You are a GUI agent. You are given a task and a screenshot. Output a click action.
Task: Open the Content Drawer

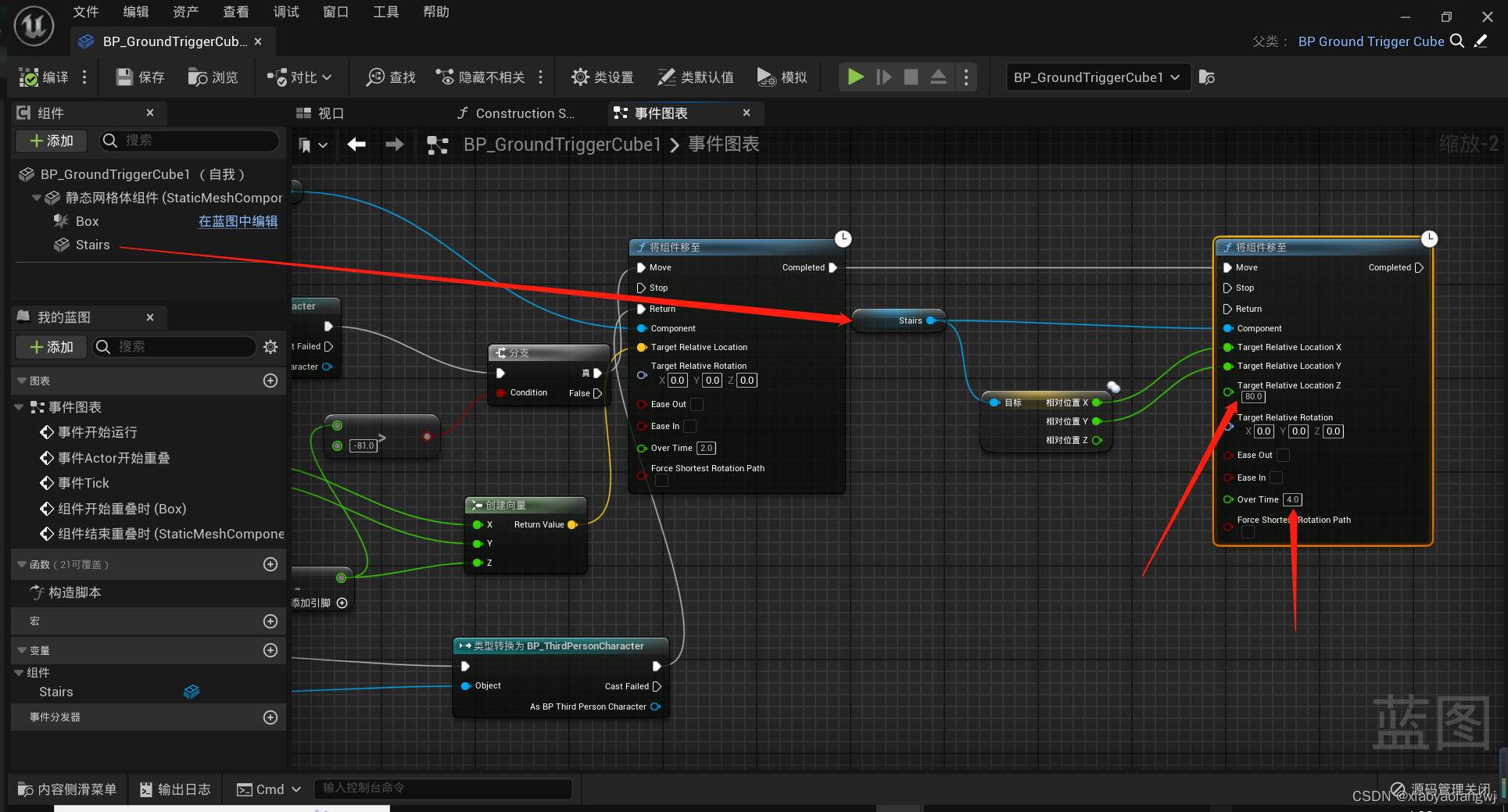pos(67,789)
